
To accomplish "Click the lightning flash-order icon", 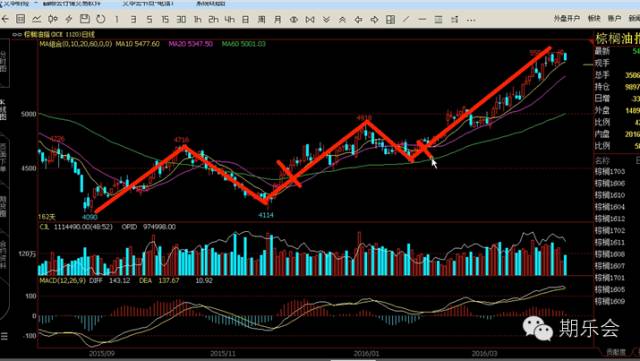I will tap(69, 19).
